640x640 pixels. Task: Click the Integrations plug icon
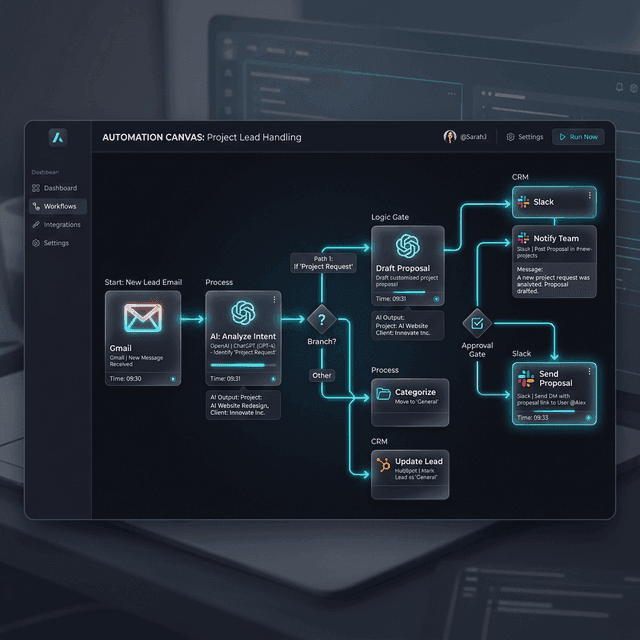(x=36, y=224)
